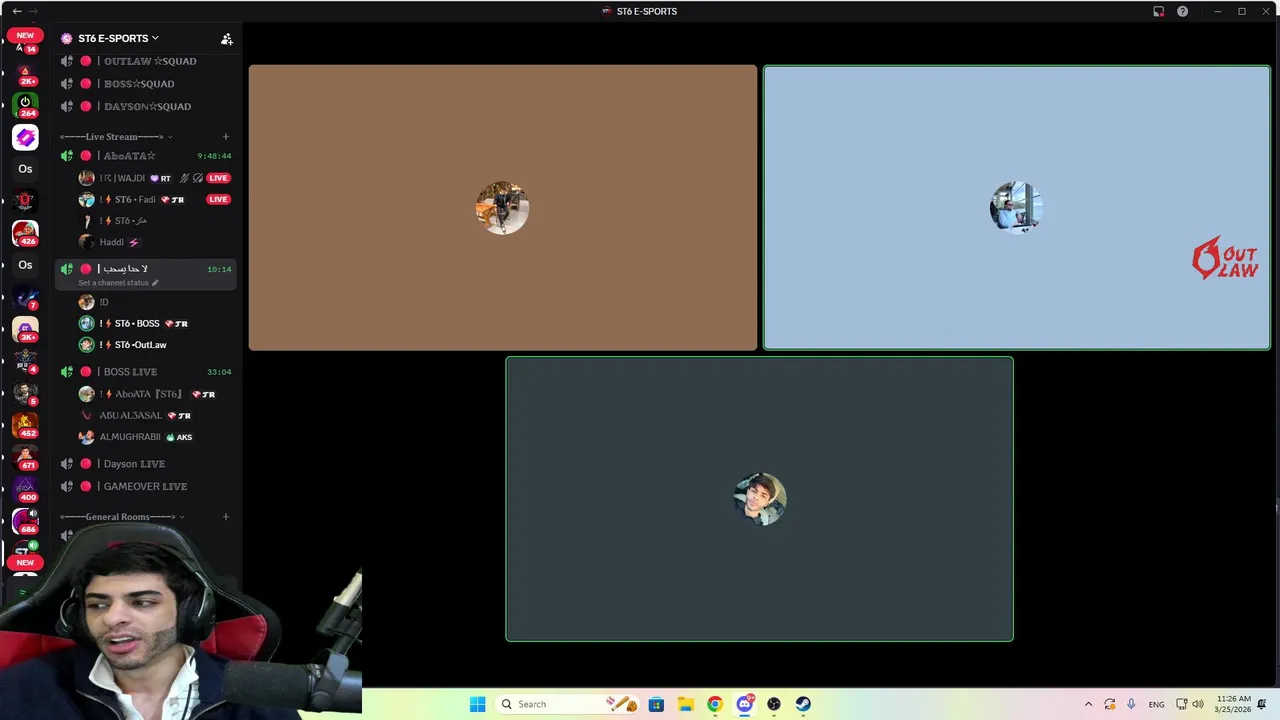Open File Explorer from the taskbar
The image size is (1280, 720).
685,704
